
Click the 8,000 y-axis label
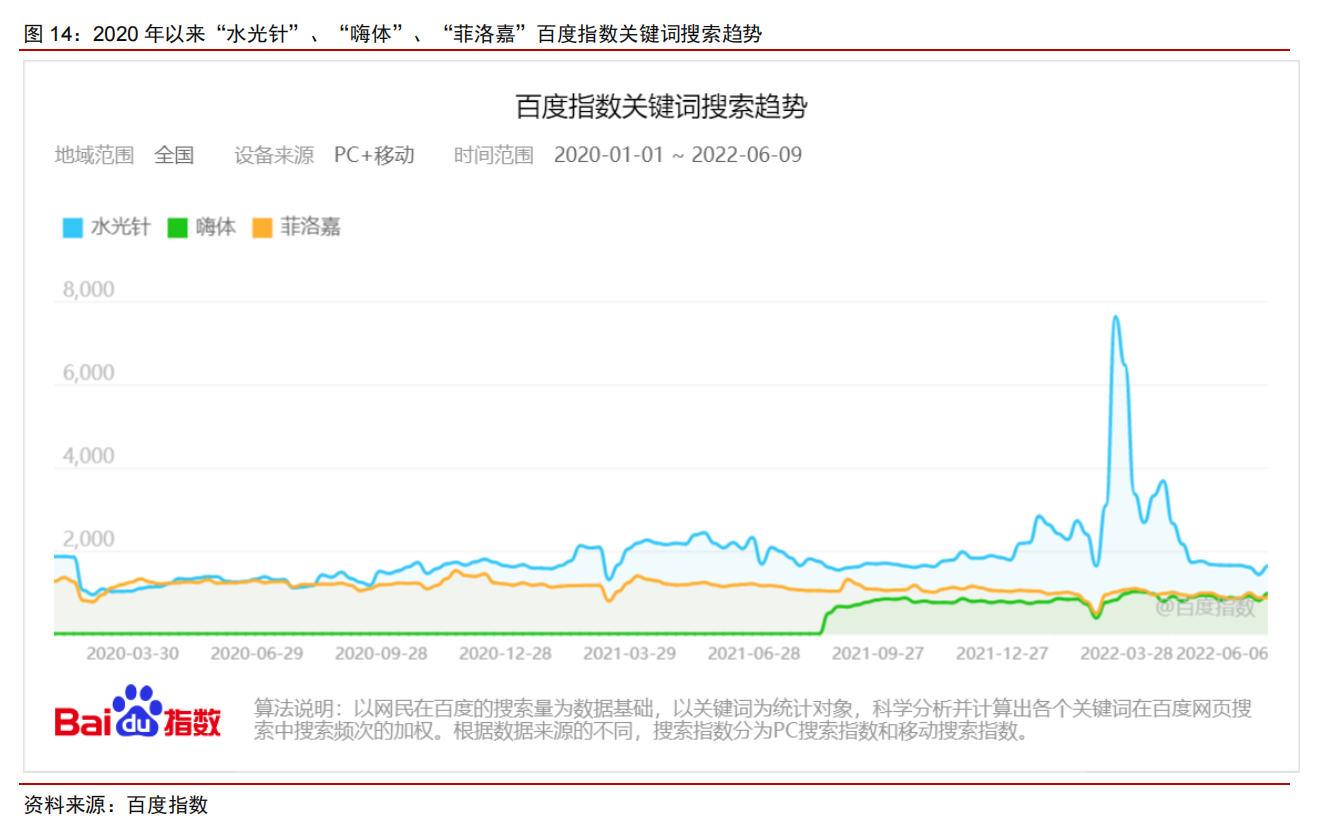coord(89,290)
